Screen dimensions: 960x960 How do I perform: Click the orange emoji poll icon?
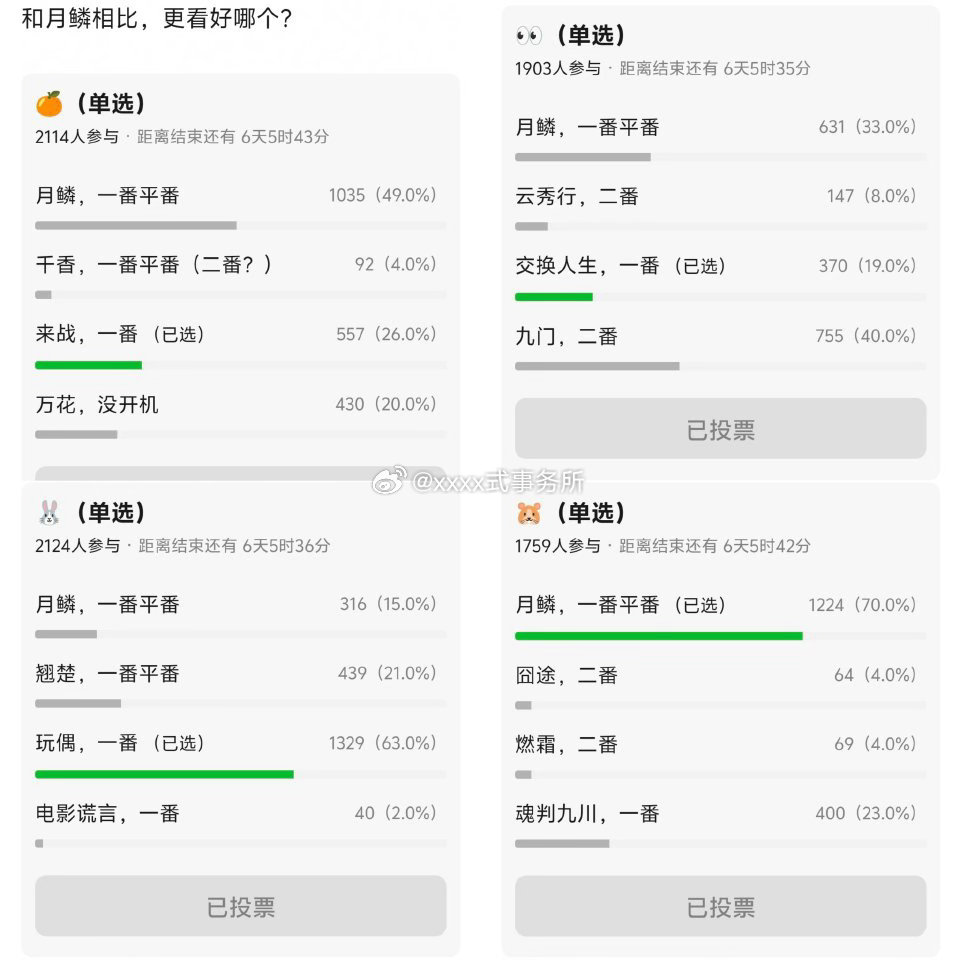pyautogui.click(x=49, y=103)
